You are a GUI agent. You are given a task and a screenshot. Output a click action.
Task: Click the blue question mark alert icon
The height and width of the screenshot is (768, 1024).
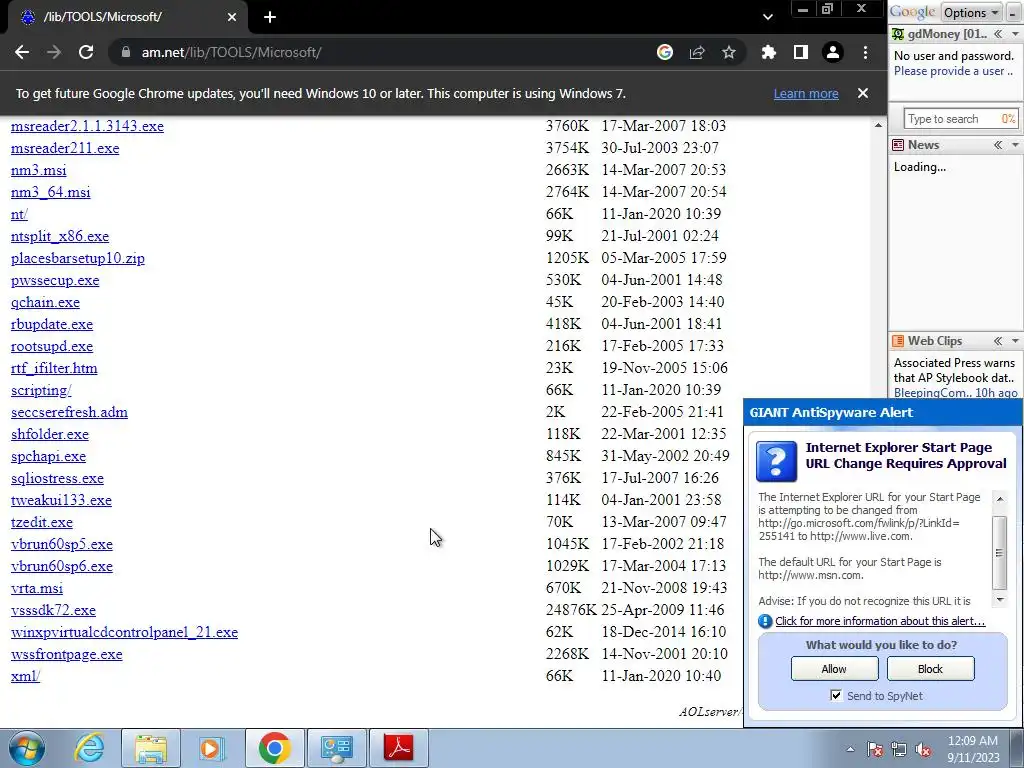pos(776,461)
